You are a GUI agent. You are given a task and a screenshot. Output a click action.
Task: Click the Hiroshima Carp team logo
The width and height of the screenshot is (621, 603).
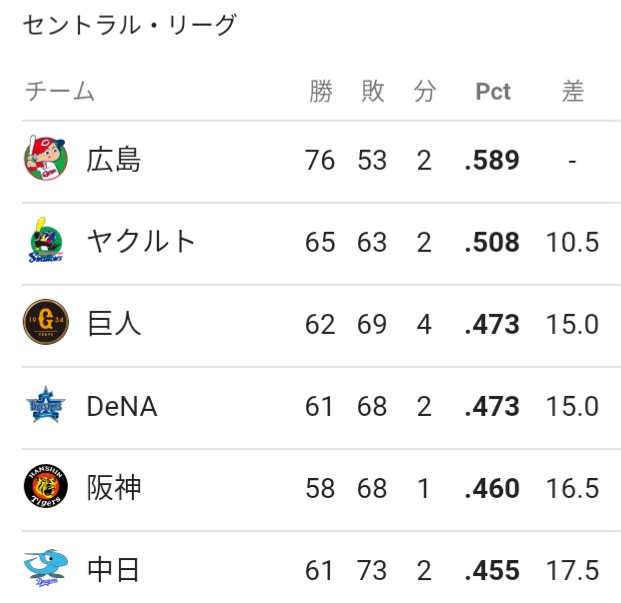(x=46, y=158)
